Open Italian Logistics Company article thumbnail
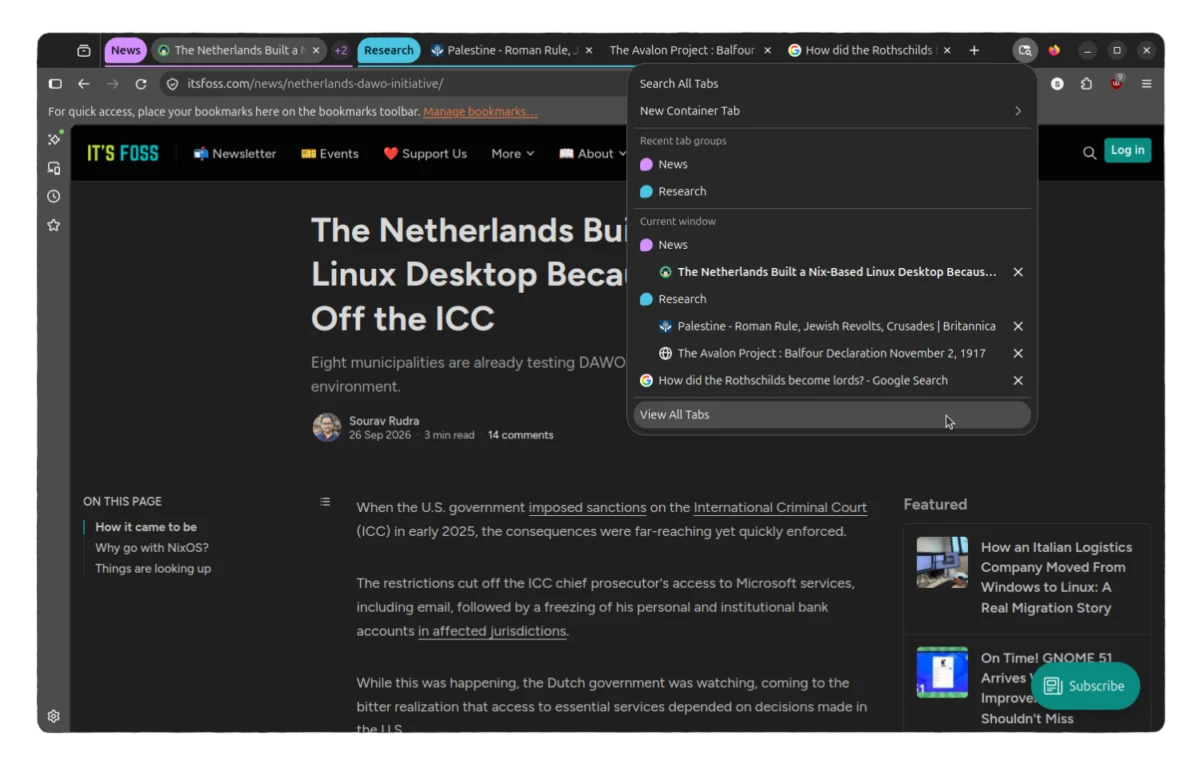The width and height of the screenshot is (1200, 768). coord(942,562)
